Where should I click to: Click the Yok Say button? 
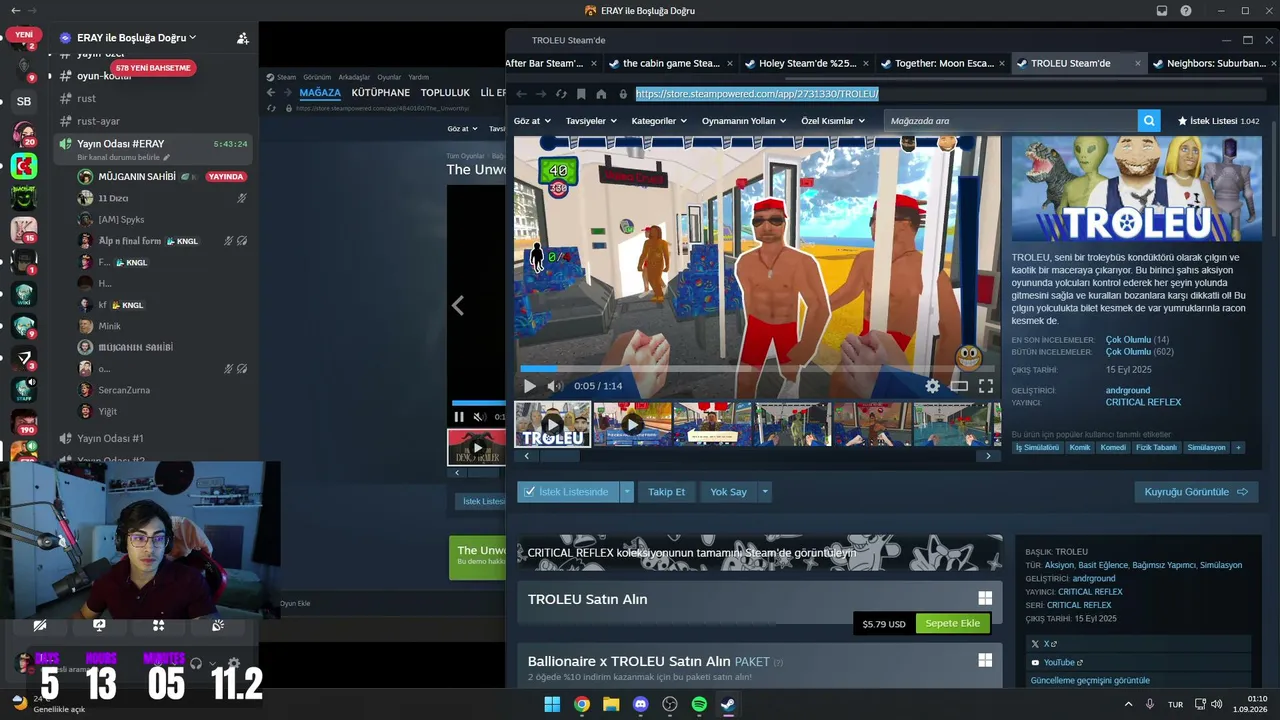(728, 492)
